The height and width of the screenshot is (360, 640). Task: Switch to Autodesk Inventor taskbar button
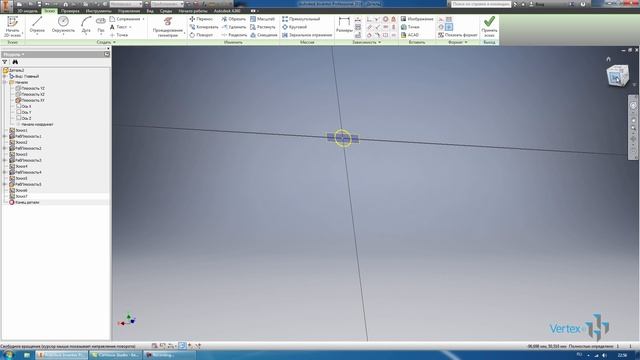tap(62, 355)
